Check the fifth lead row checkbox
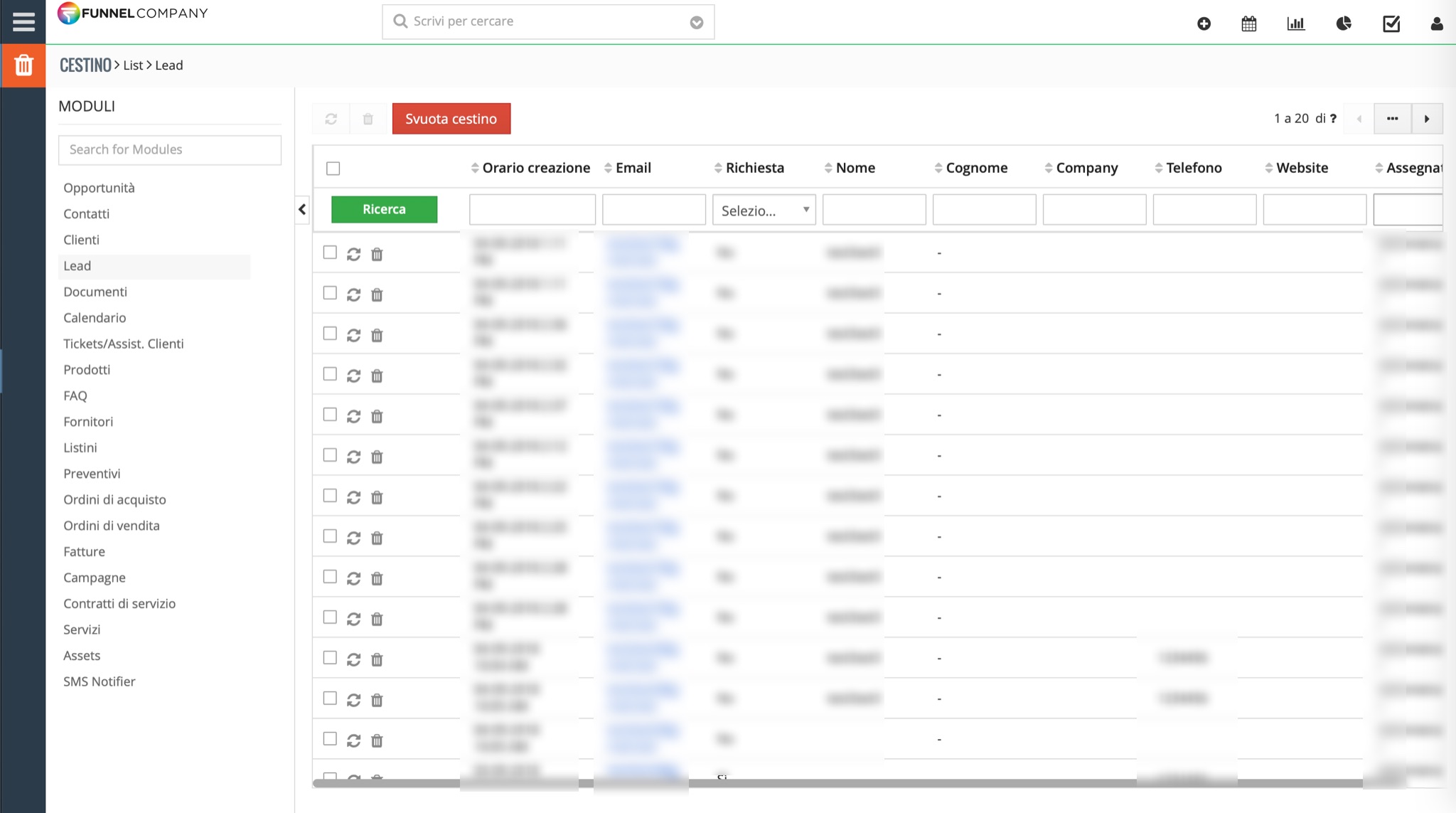This screenshot has width=1456, height=813. [x=330, y=415]
